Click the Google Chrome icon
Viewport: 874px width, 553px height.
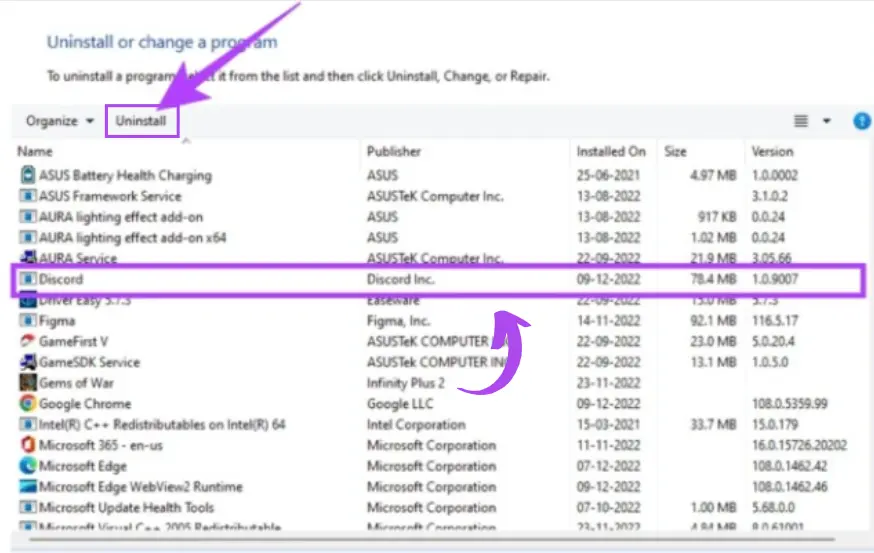(27, 403)
